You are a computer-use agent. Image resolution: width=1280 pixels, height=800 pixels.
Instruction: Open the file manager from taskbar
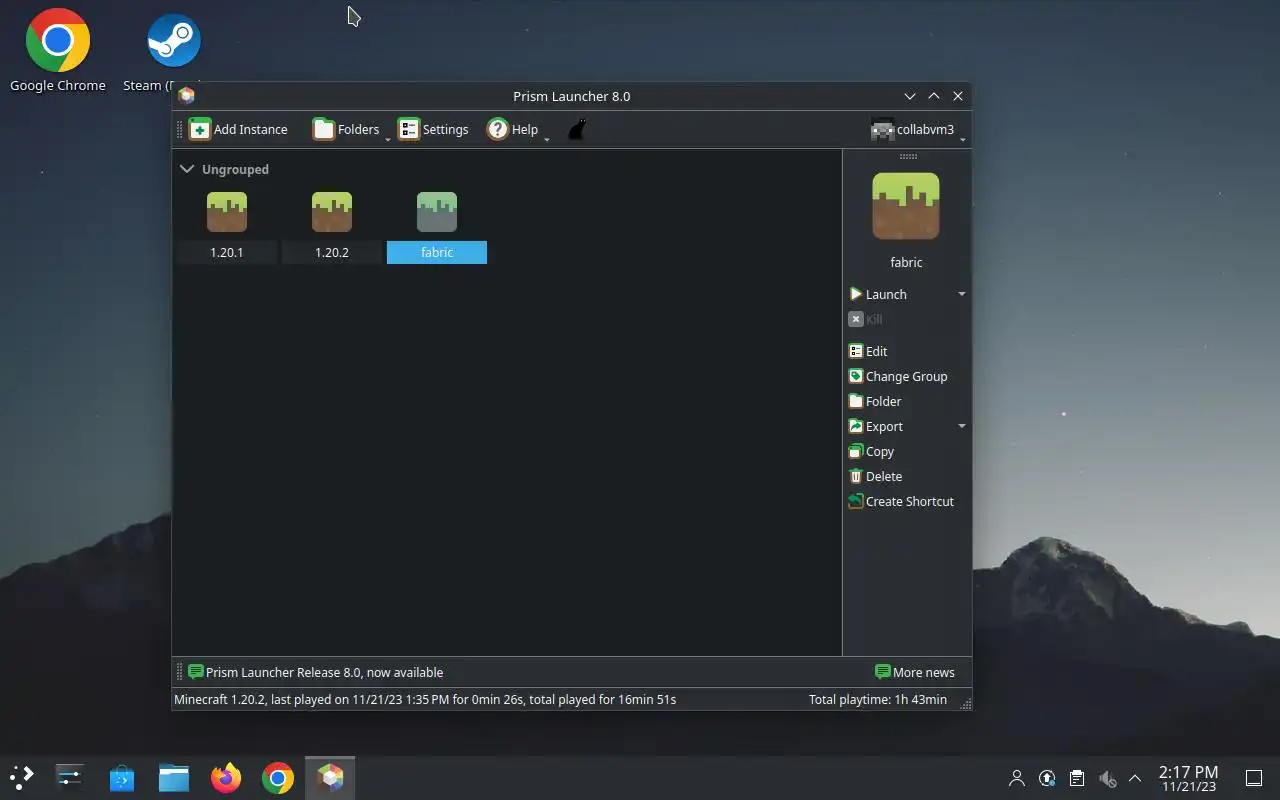(174, 777)
